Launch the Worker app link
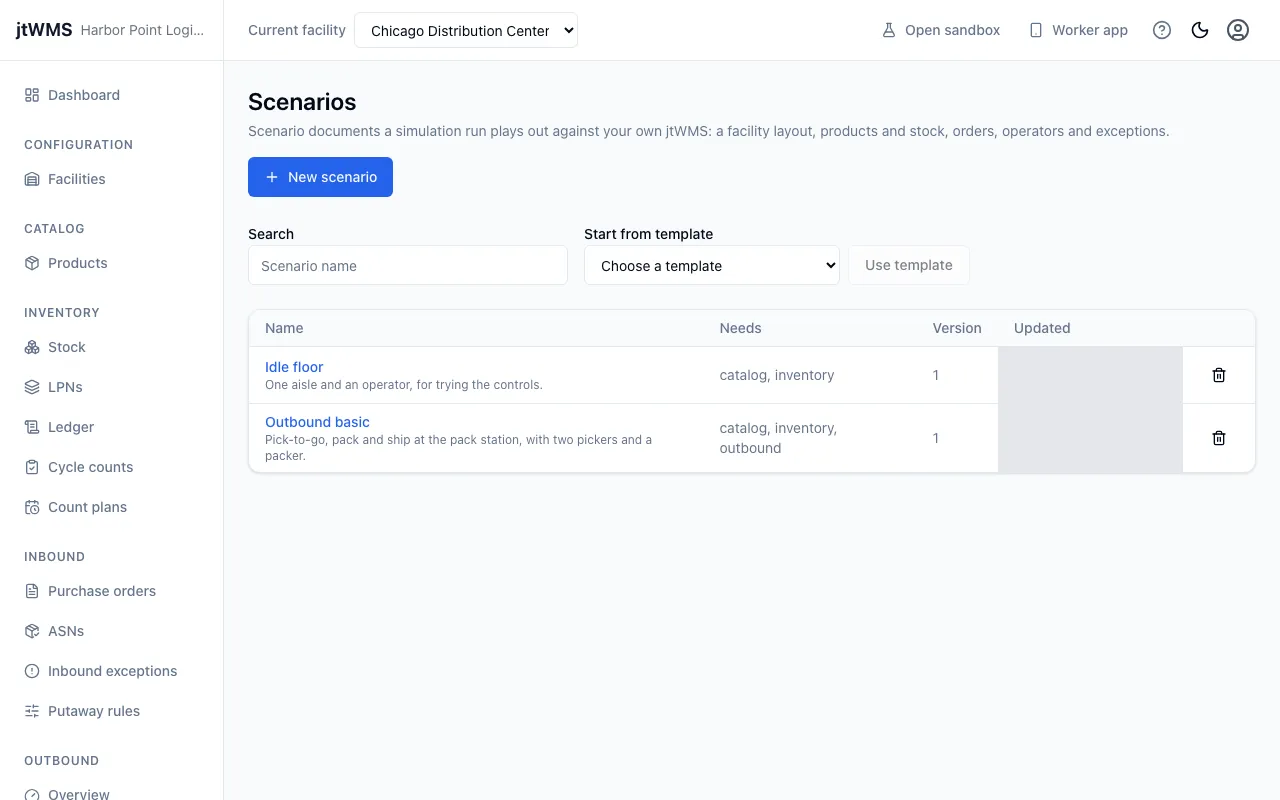 pyautogui.click(x=1078, y=30)
